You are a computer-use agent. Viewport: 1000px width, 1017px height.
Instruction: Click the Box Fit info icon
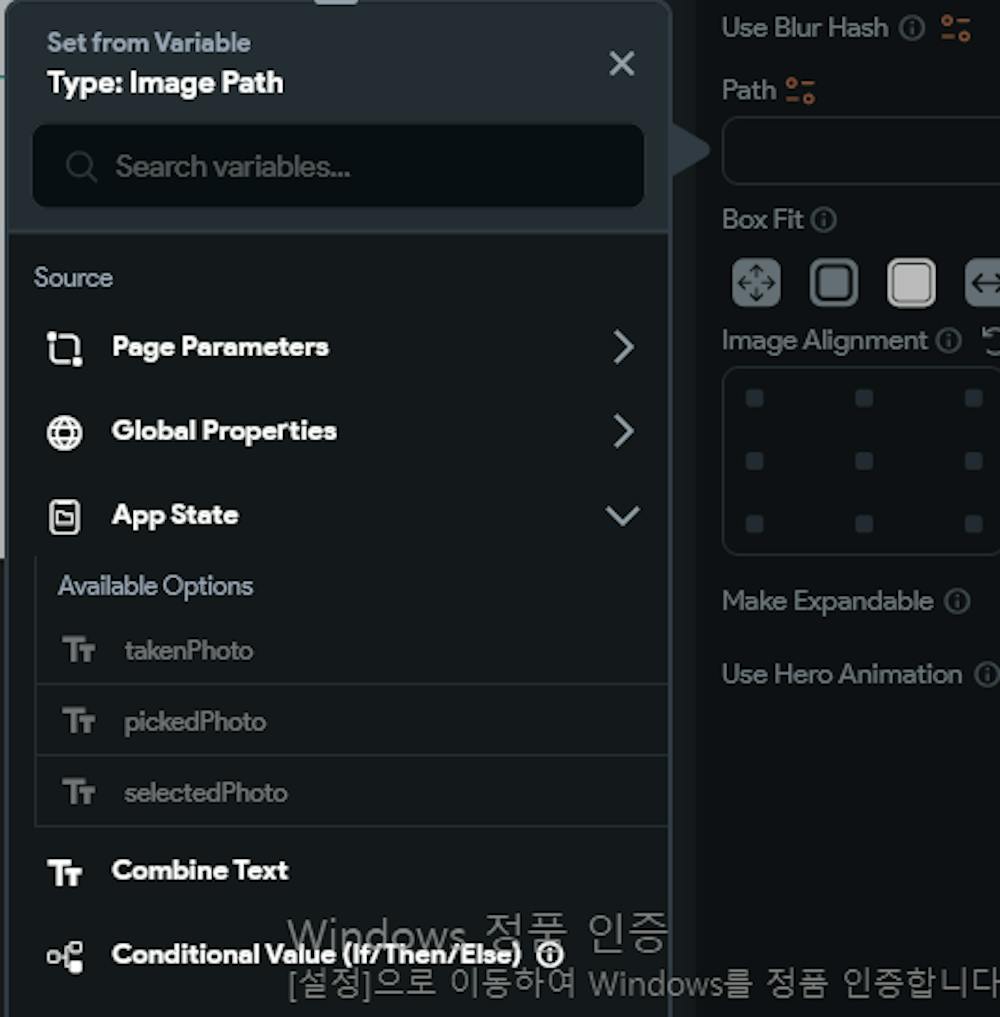[824, 220]
